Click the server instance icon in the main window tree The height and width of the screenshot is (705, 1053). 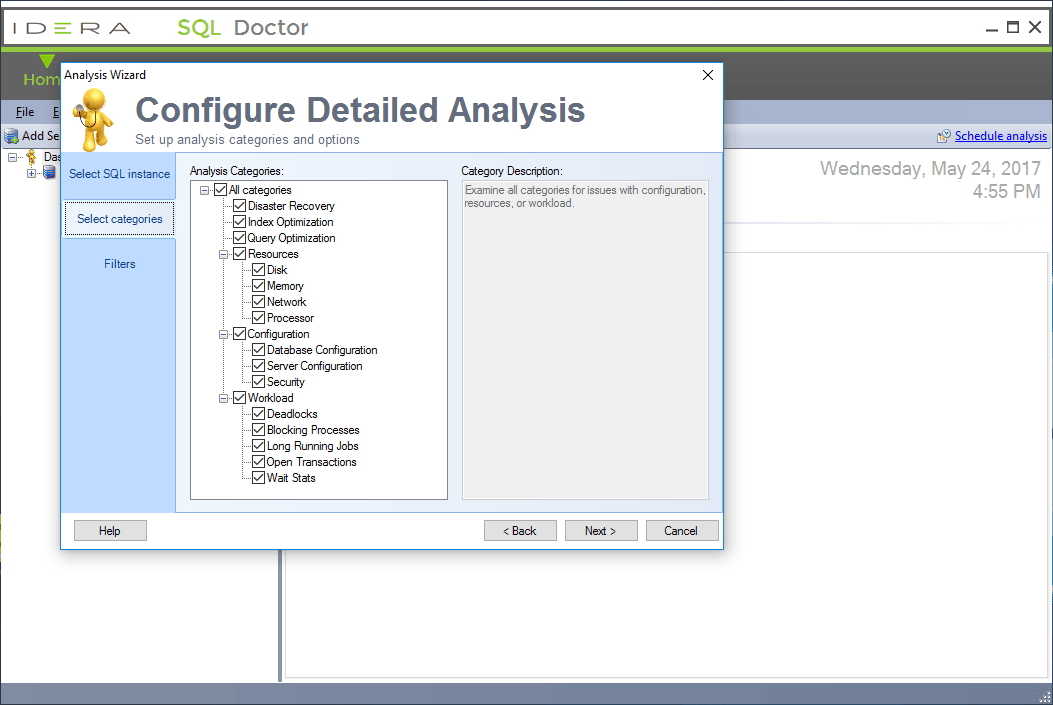pyautogui.click(x=49, y=173)
